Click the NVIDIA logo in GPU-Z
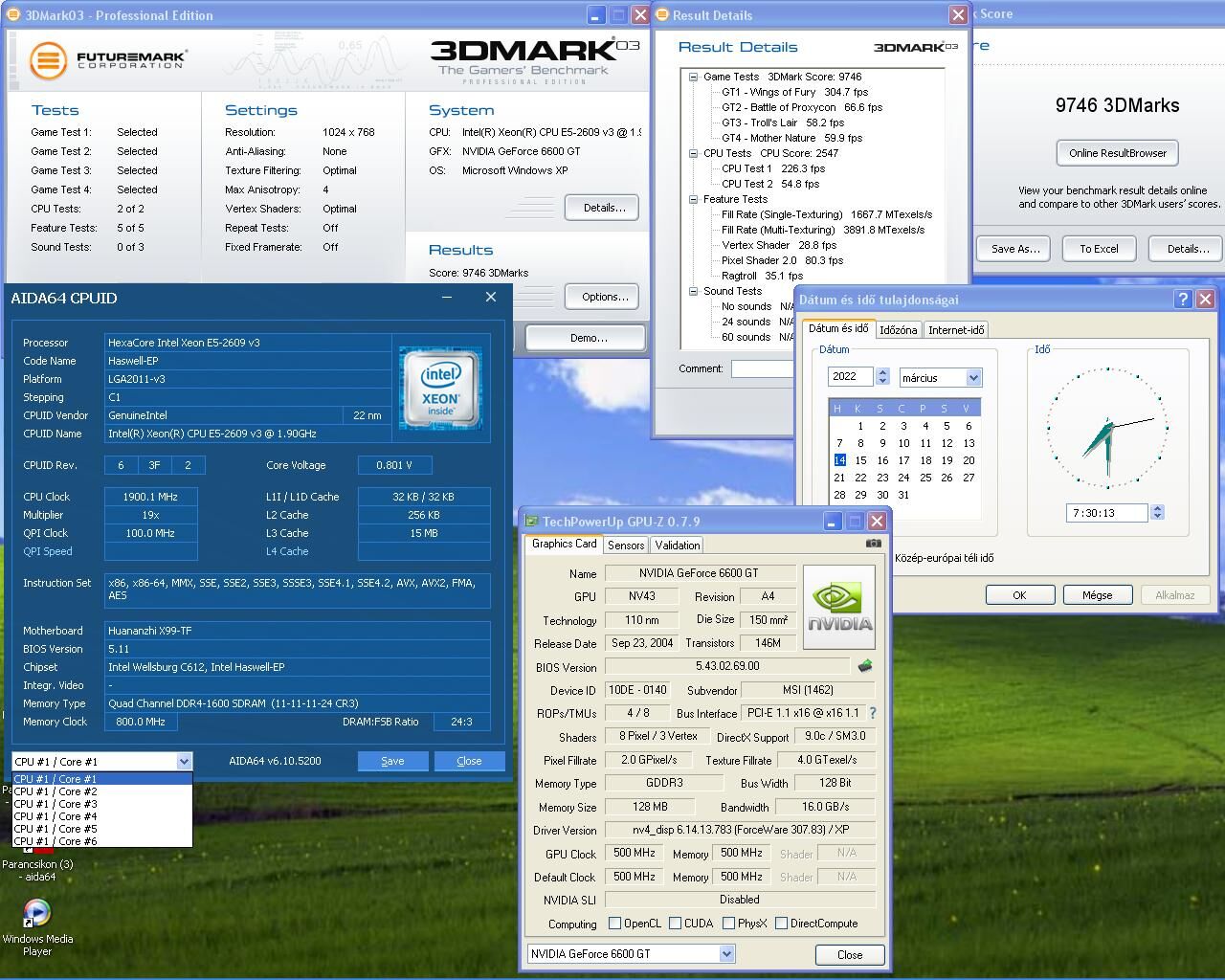Screen dimensions: 1225x980 coord(838,608)
